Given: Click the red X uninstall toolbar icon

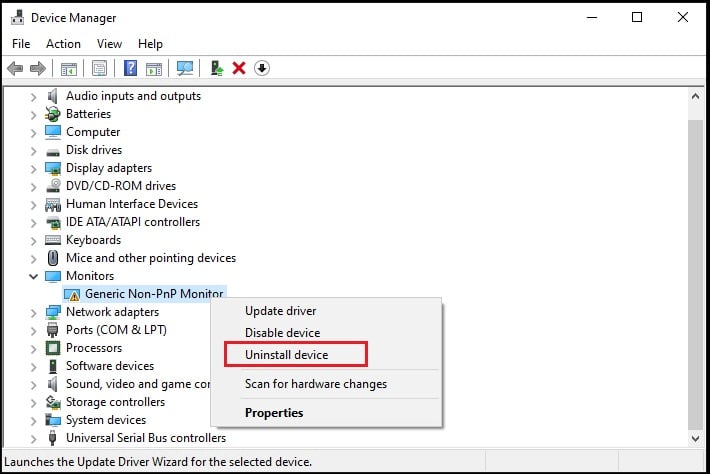Looking at the screenshot, I should pyautogui.click(x=239, y=68).
